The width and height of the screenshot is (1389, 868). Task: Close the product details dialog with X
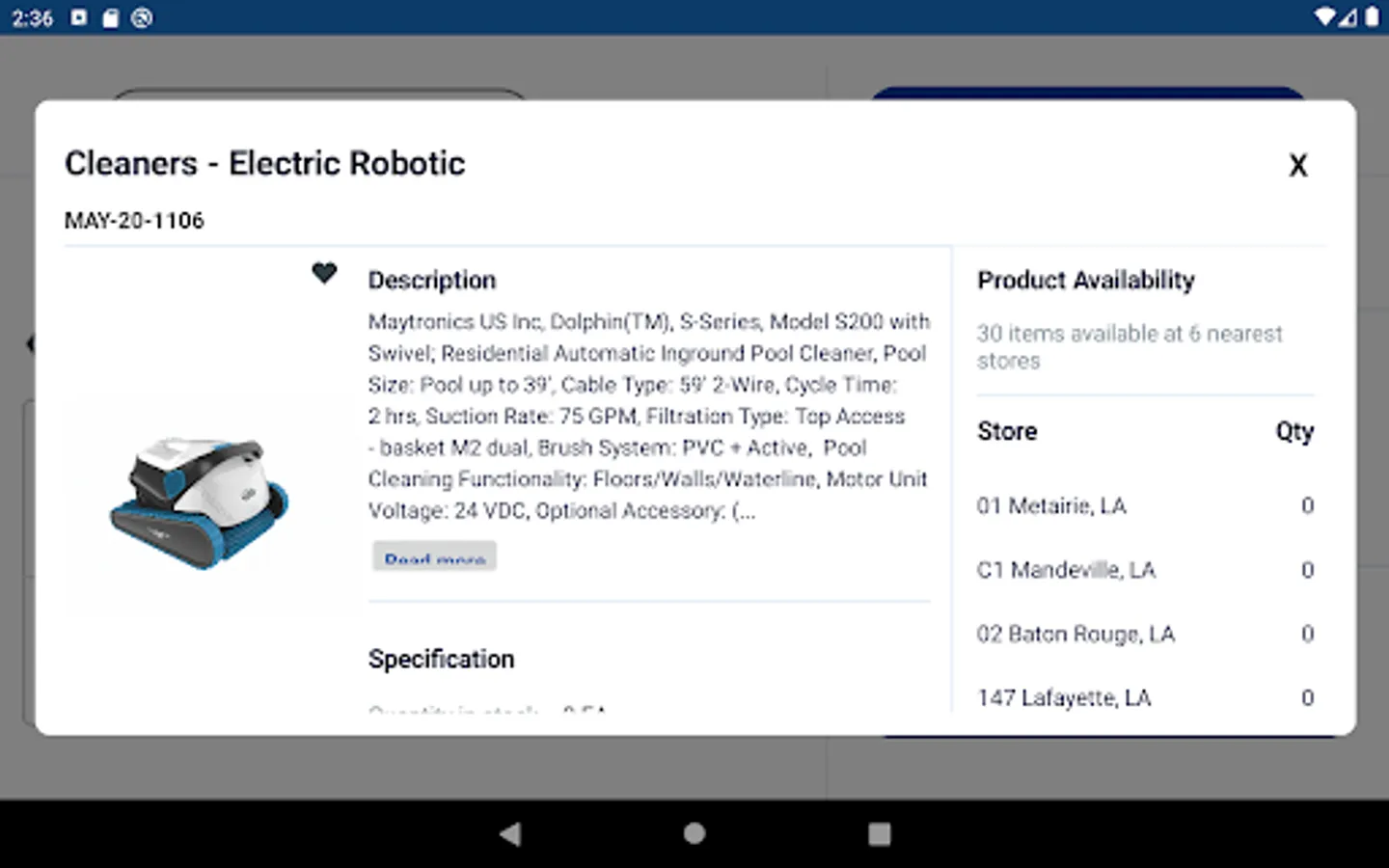pyautogui.click(x=1298, y=165)
